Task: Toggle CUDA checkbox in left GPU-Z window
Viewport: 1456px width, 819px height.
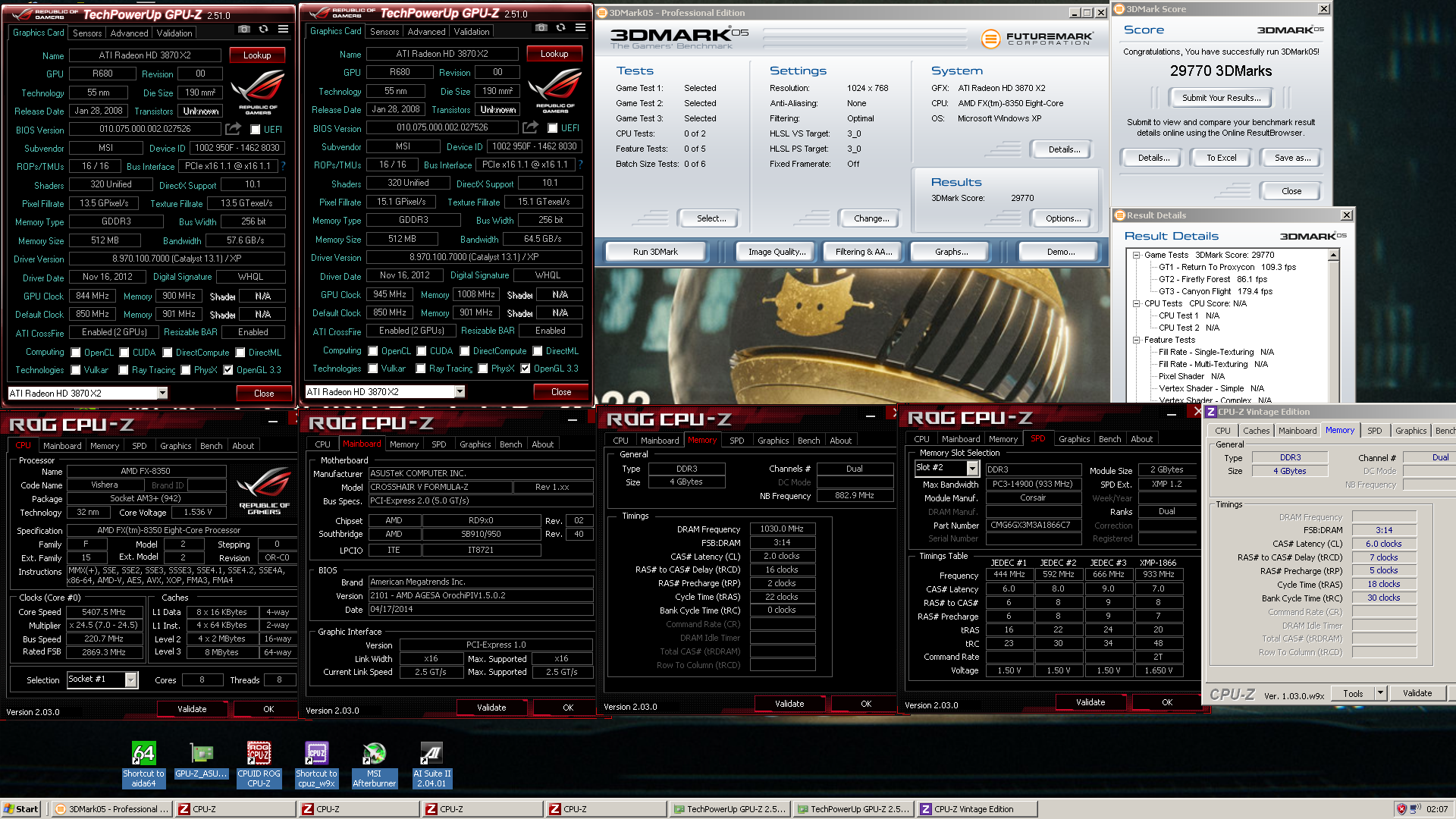Action: coord(124,353)
